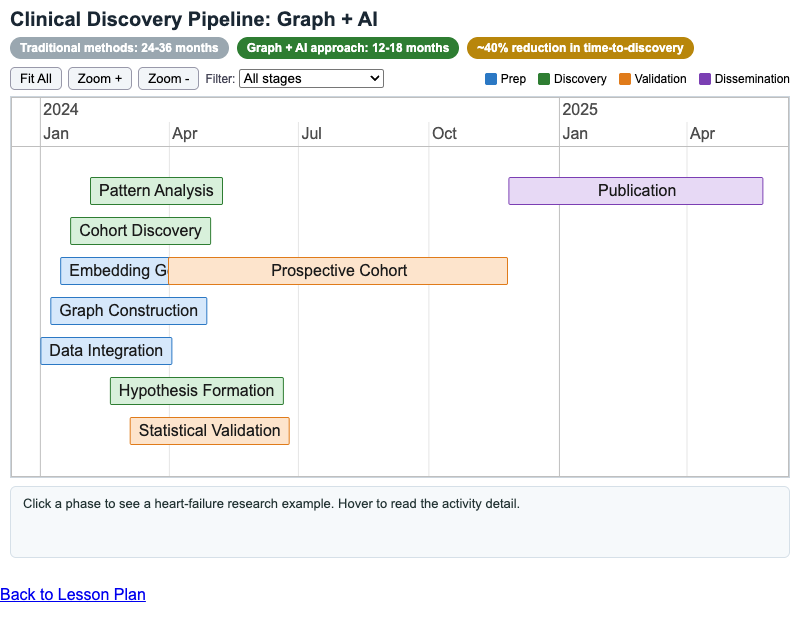
Task: Click the Oct month label on timeline
Action: pos(444,134)
